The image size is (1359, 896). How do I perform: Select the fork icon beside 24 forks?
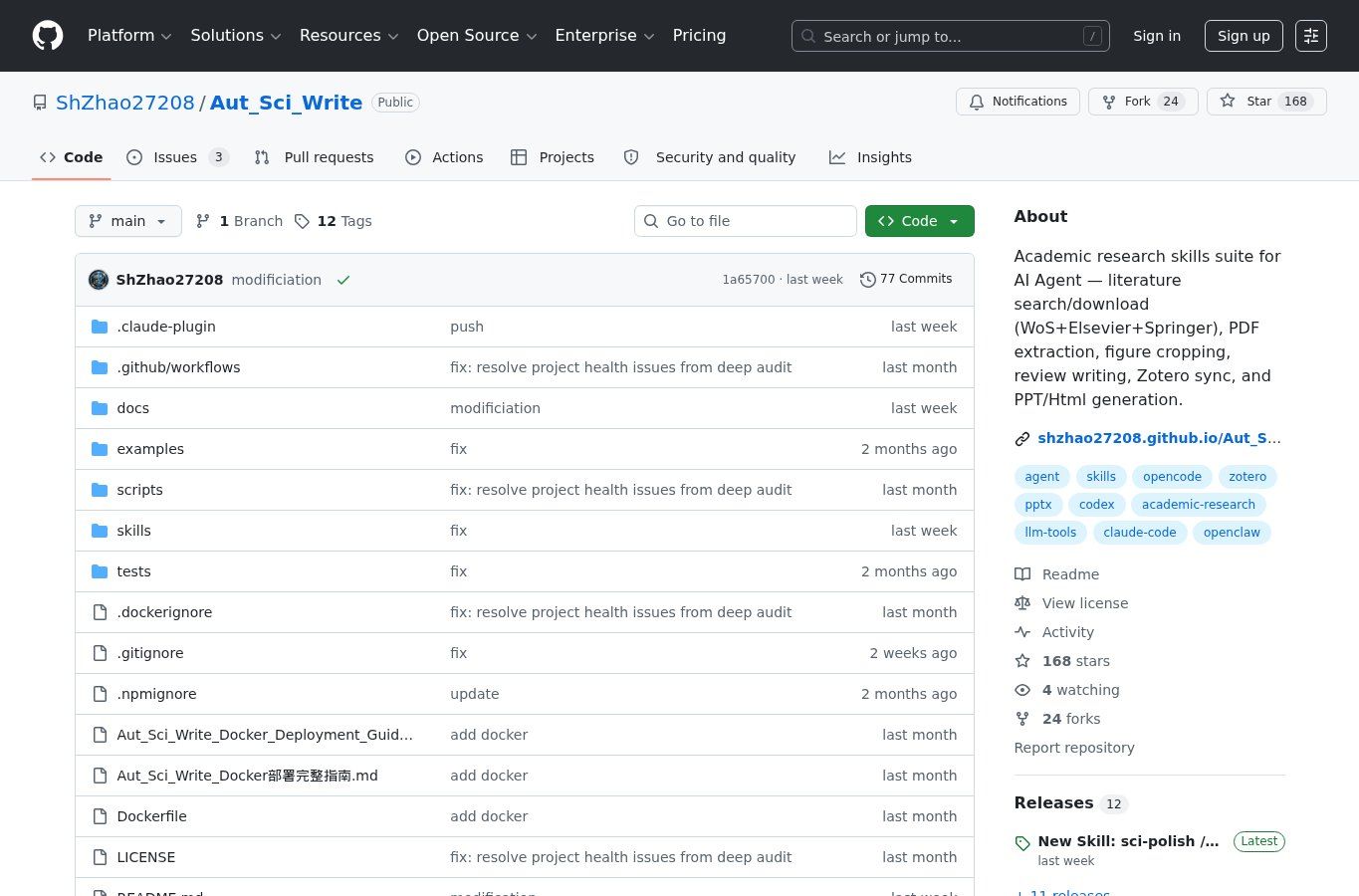coord(1022,719)
